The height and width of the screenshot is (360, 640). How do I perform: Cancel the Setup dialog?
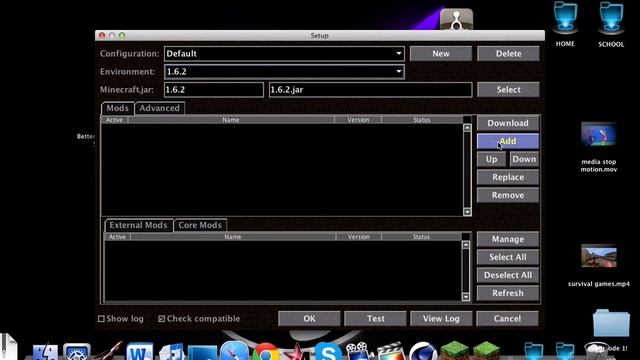point(507,318)
